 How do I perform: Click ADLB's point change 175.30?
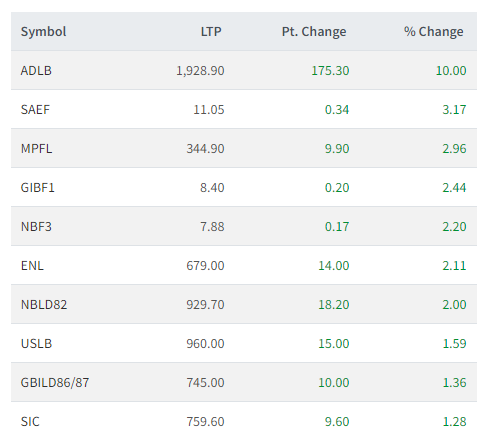click(x=330, y=71)
